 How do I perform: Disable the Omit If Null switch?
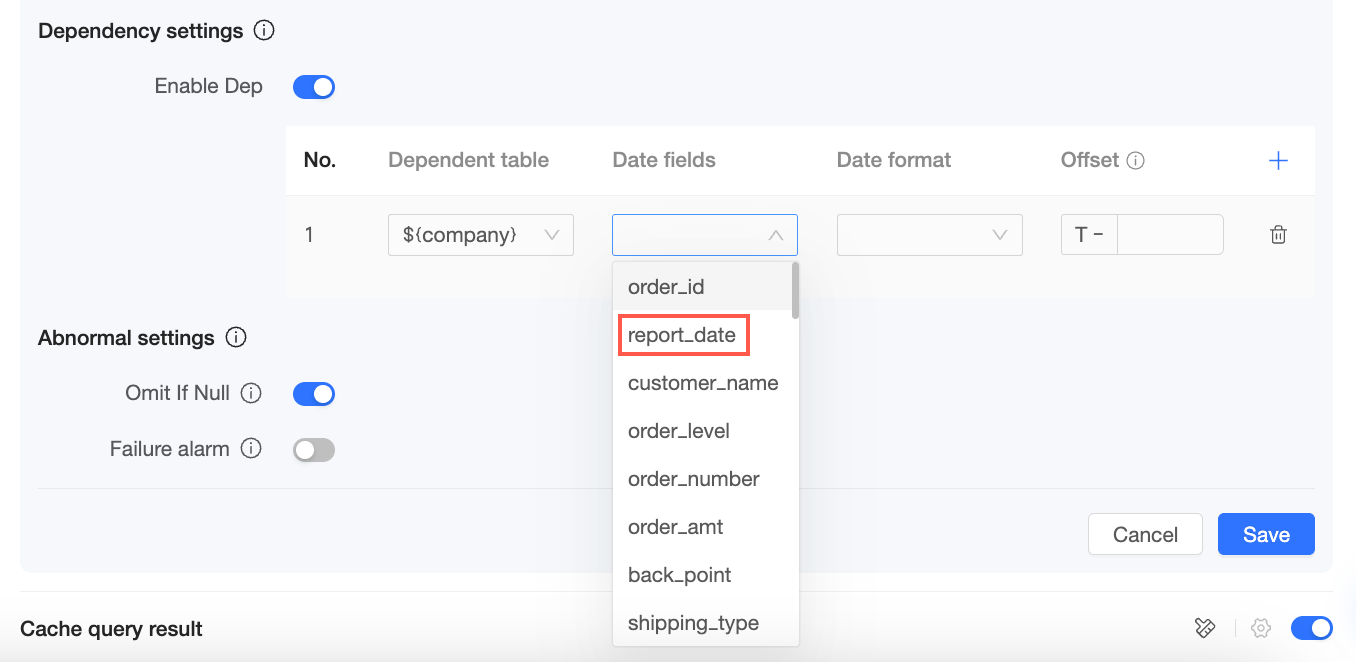coord(313,394)
